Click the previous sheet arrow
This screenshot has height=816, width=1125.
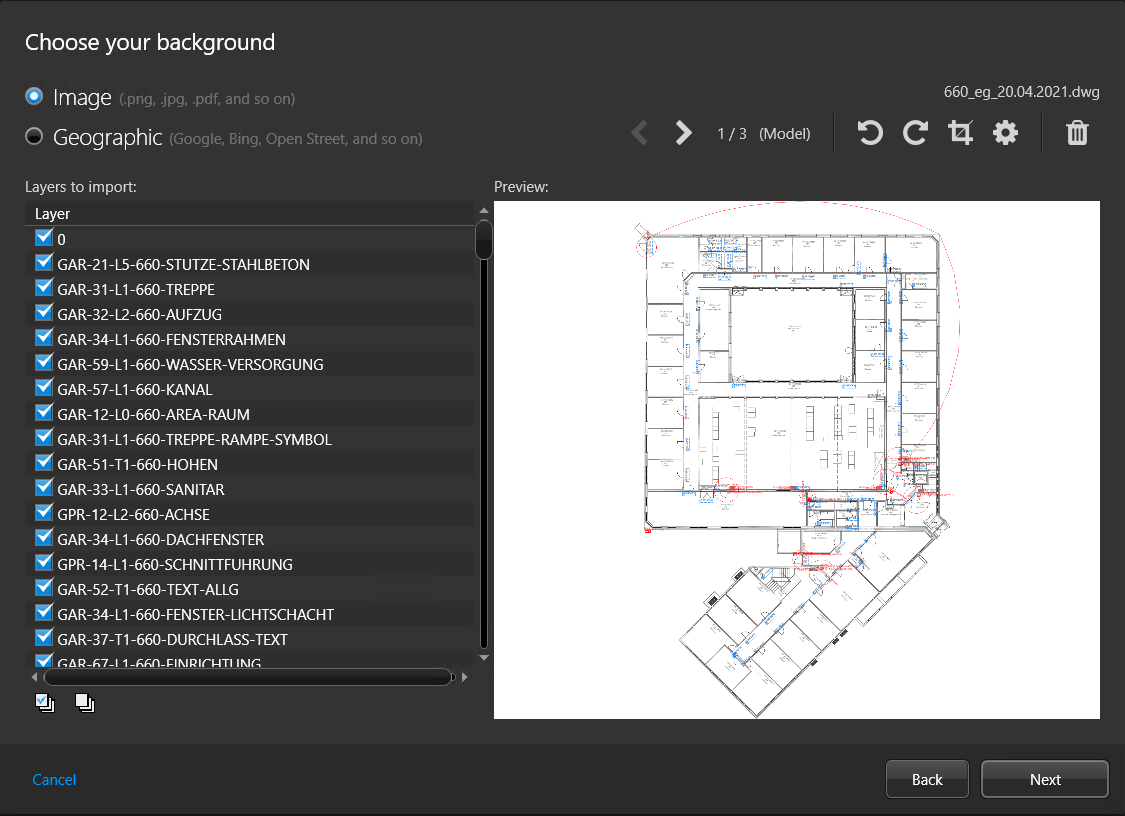click(x=639, y=132)
